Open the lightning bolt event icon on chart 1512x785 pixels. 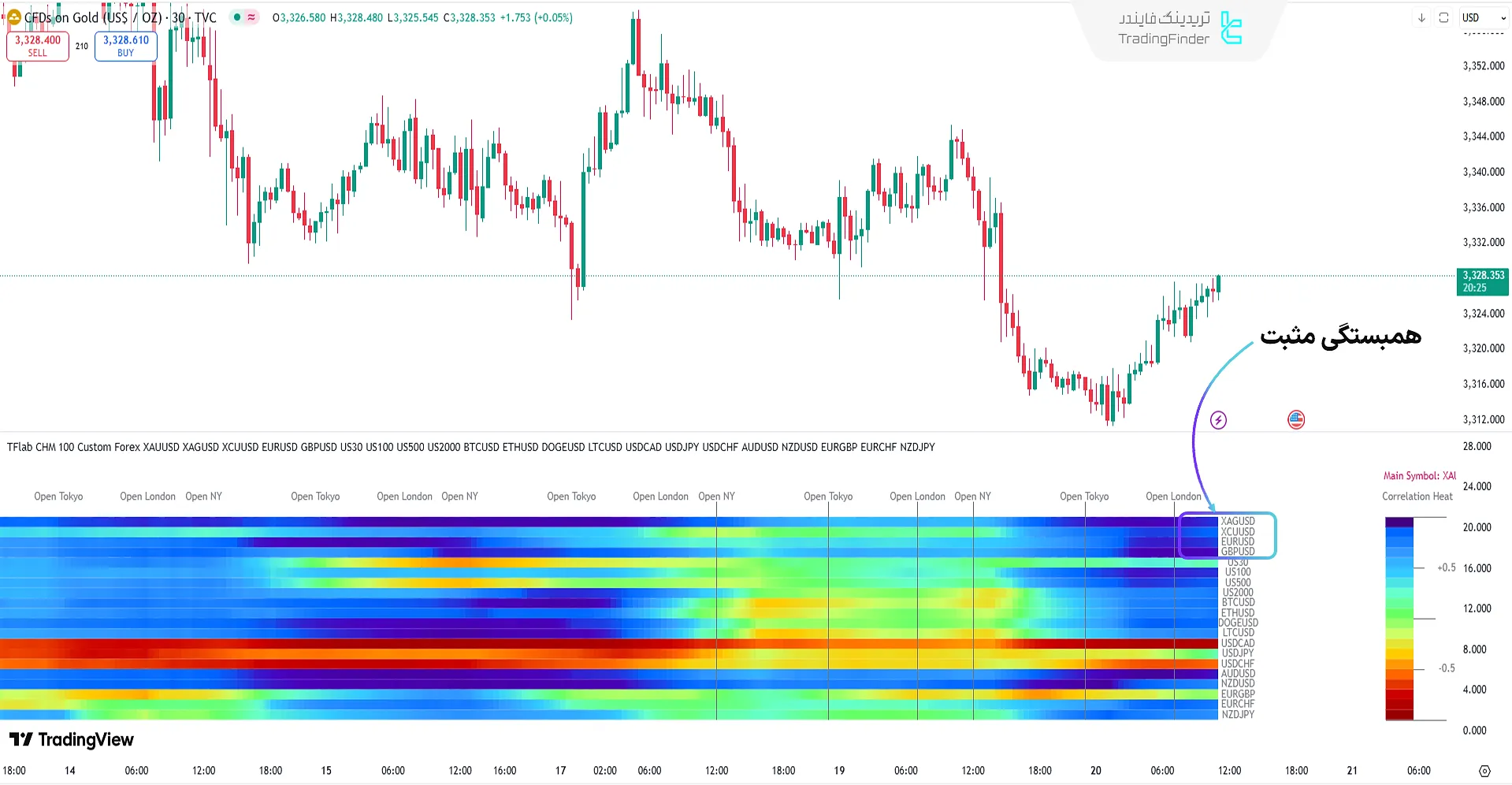pos(1218,419)
